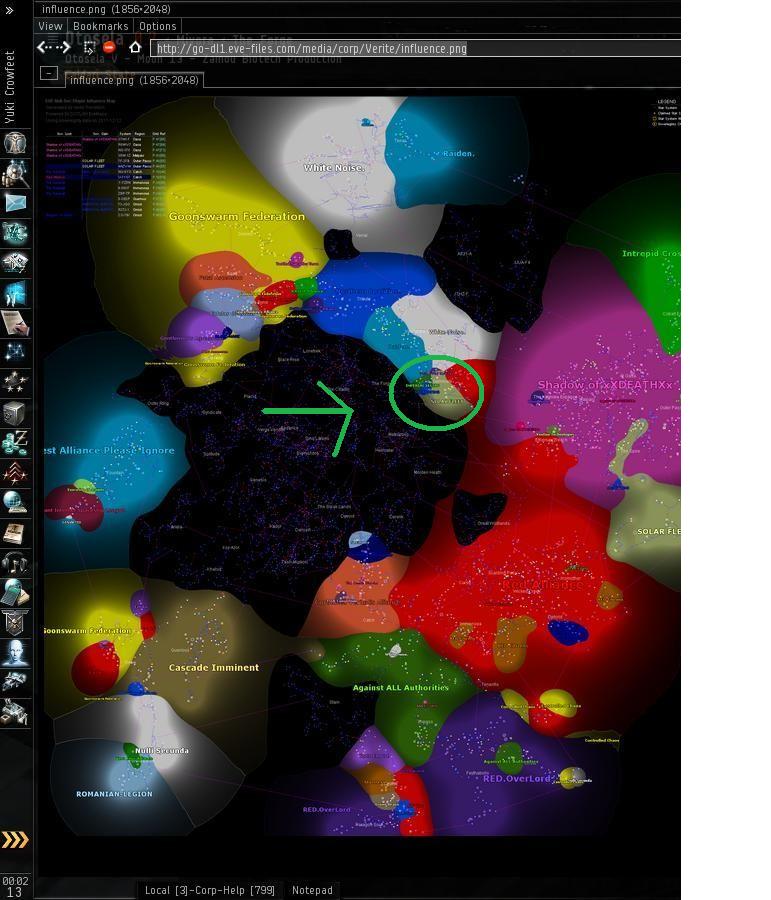
Task: Open the Market charts icon
Action: [x=15, y=262]
